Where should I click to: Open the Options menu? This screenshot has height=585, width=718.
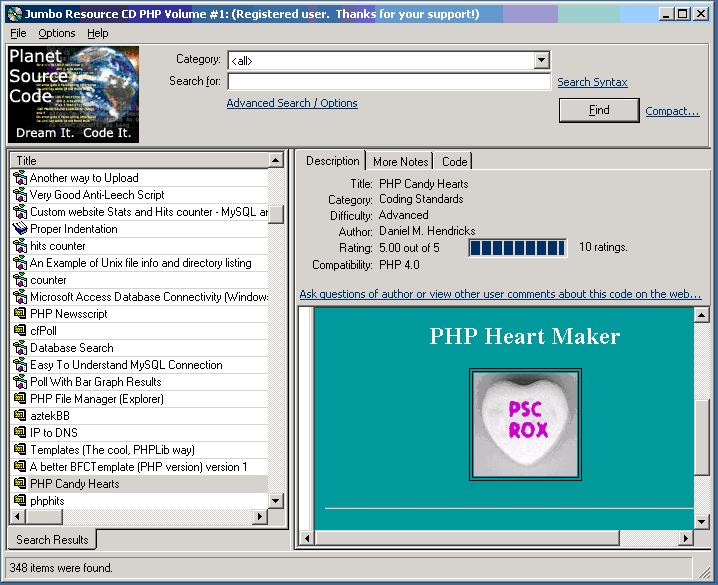pyautogui.click(x=57, y=33)
